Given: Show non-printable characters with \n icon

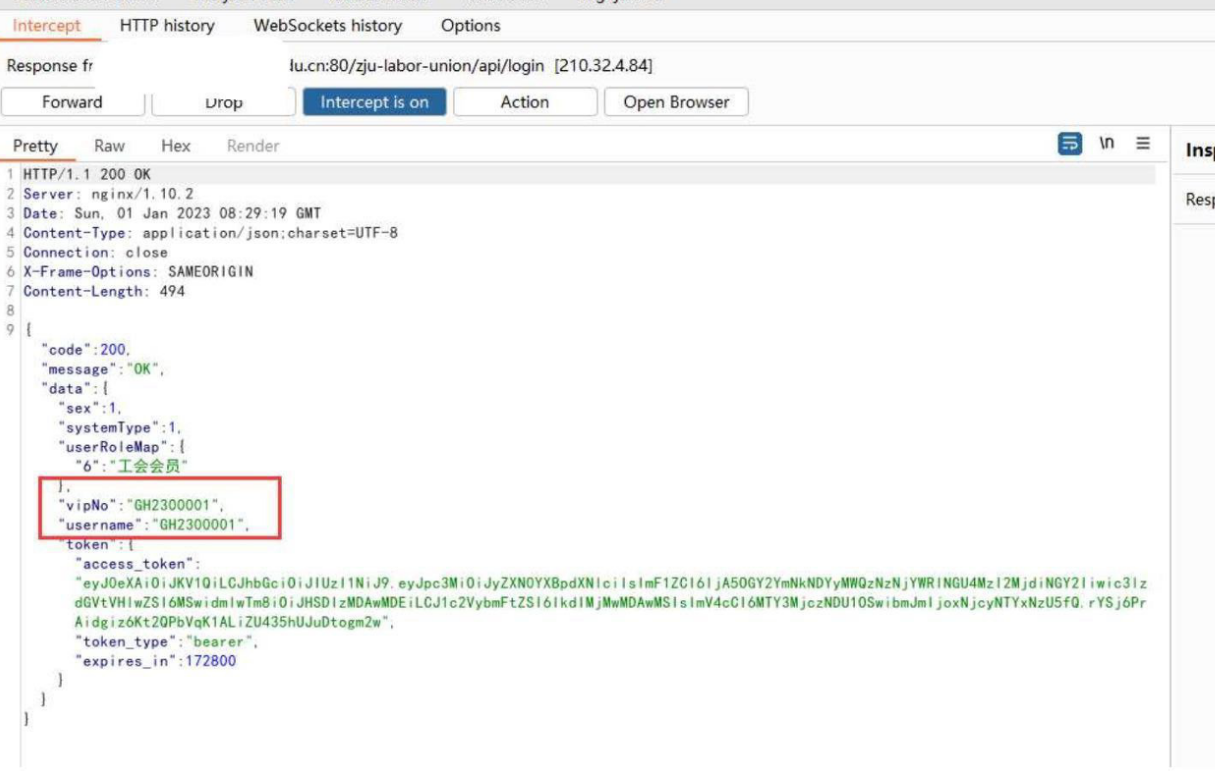Looking at the screenshot, I should (1107, 144).
